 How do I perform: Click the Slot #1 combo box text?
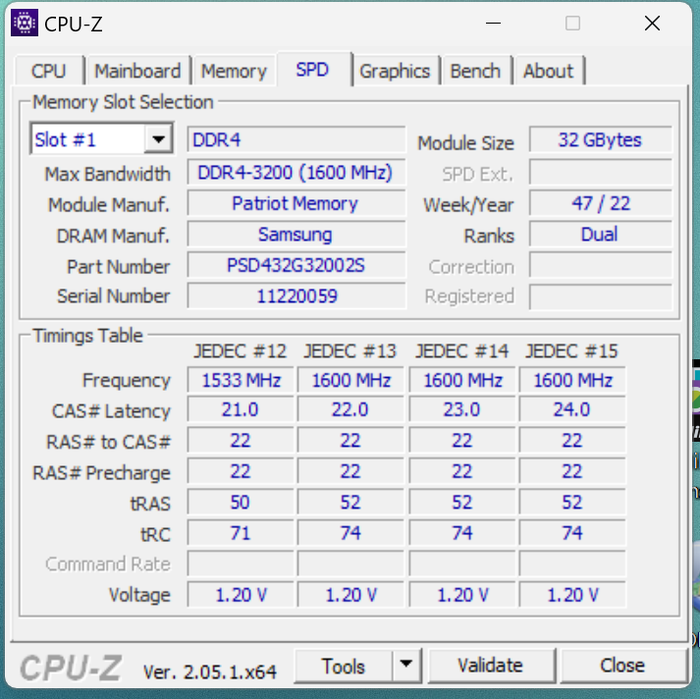pos(66,140)
